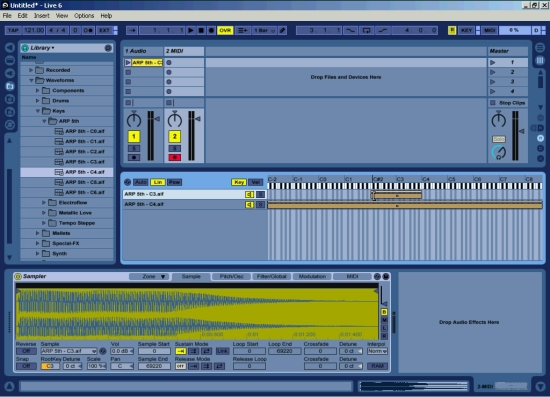Click the Master volume fader
Screen dimensions: 550x397
521,131
